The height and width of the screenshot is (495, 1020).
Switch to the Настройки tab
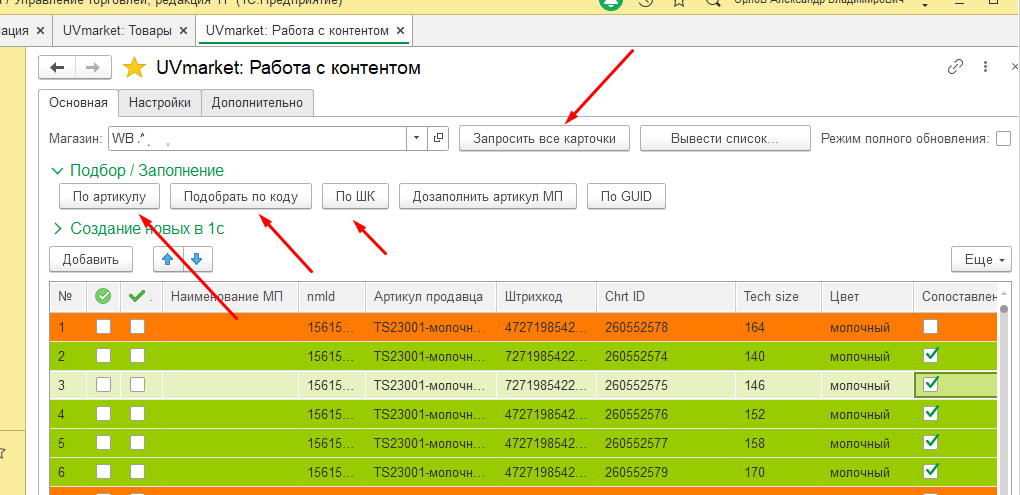tap(159, 103)
